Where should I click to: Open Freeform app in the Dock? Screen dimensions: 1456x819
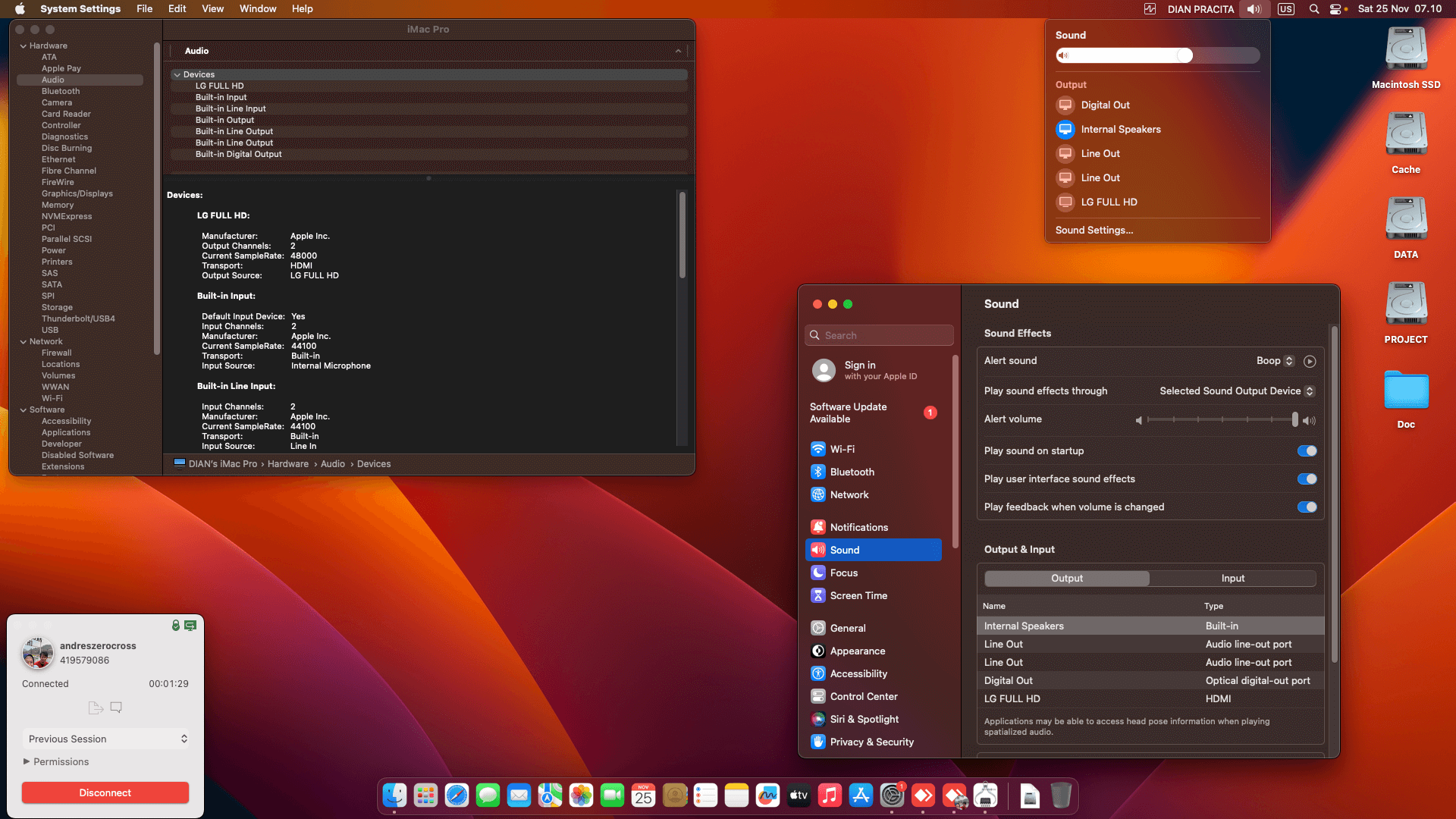pyautogui.click(x=767, y=795)
